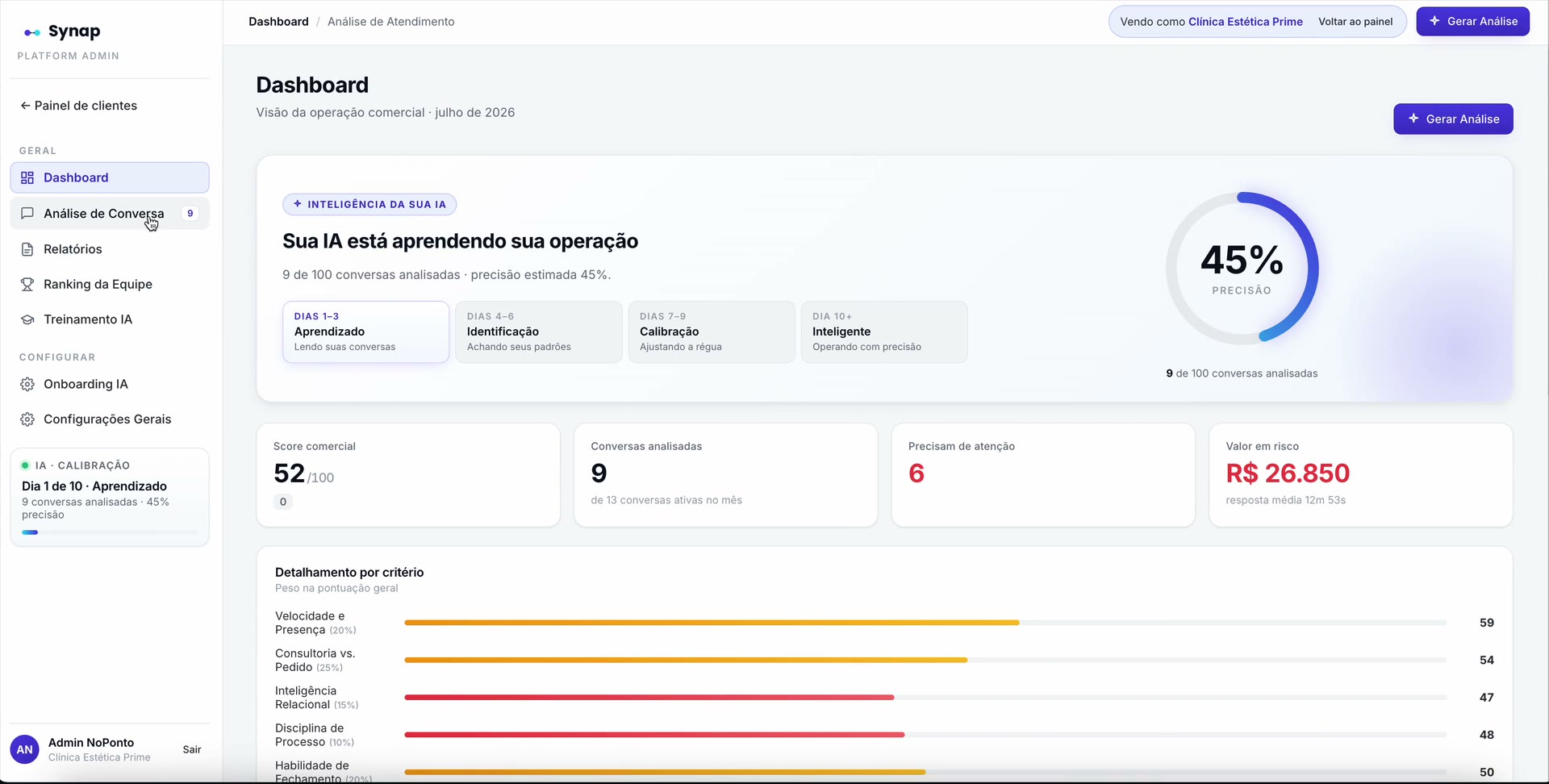Click the Relatórios document icon
Viewport: 1549px width, 784px height.
click(x=27, y=249)
